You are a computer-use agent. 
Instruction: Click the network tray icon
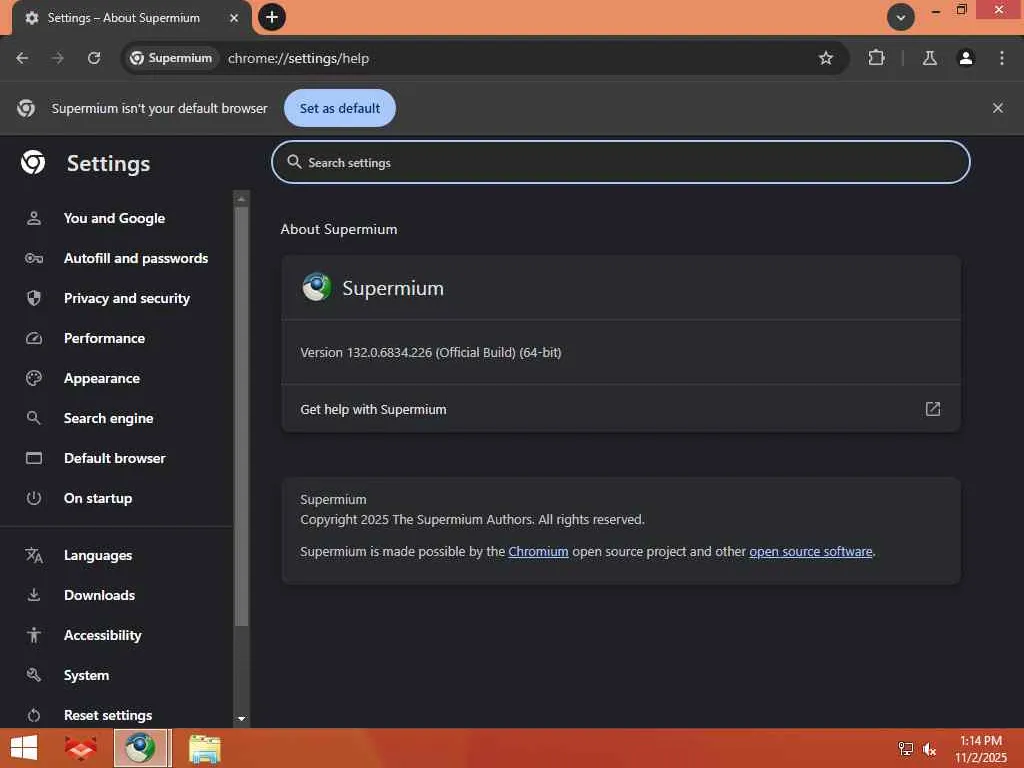click(x=906, y=749)
